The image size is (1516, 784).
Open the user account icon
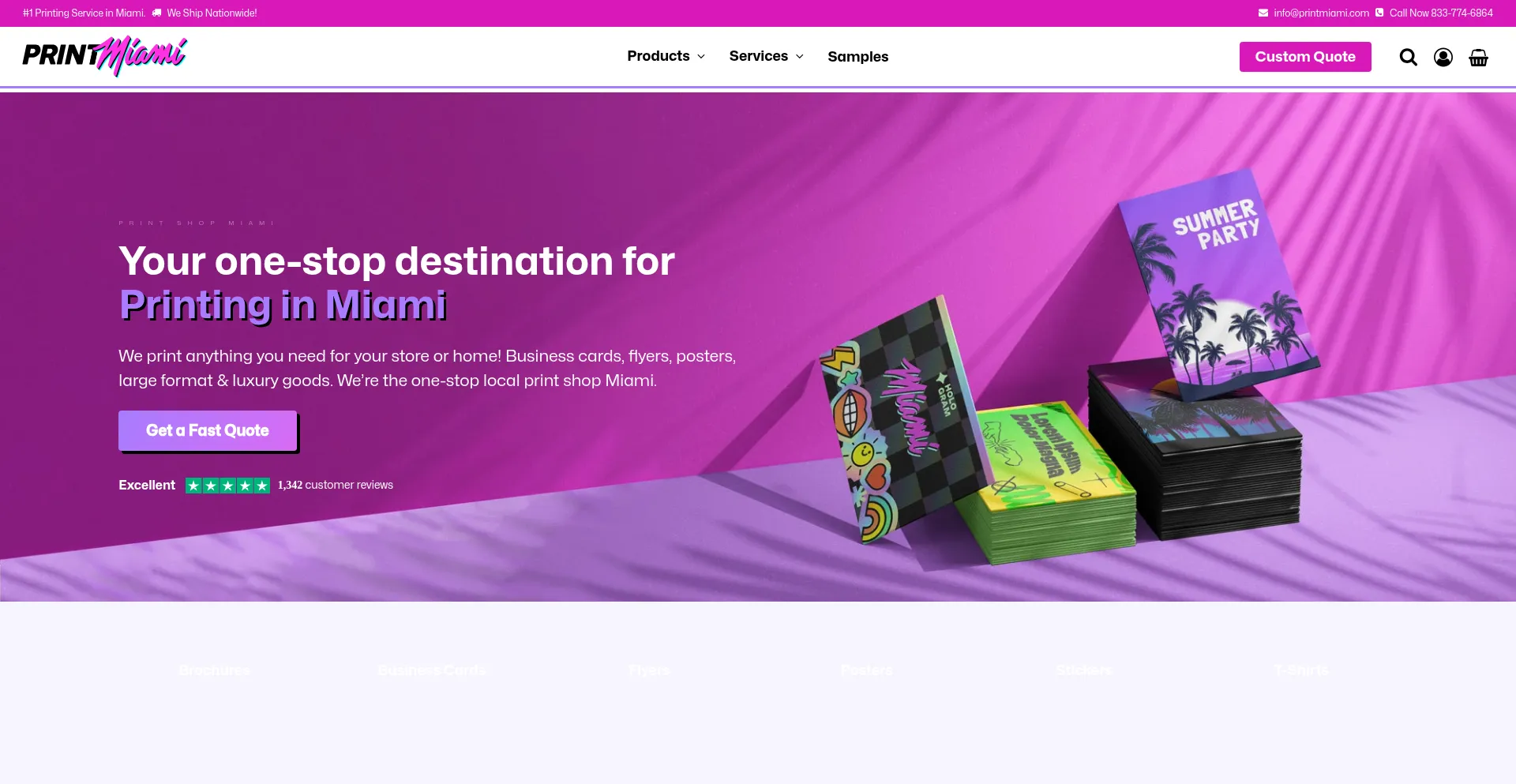(1443, 57)
